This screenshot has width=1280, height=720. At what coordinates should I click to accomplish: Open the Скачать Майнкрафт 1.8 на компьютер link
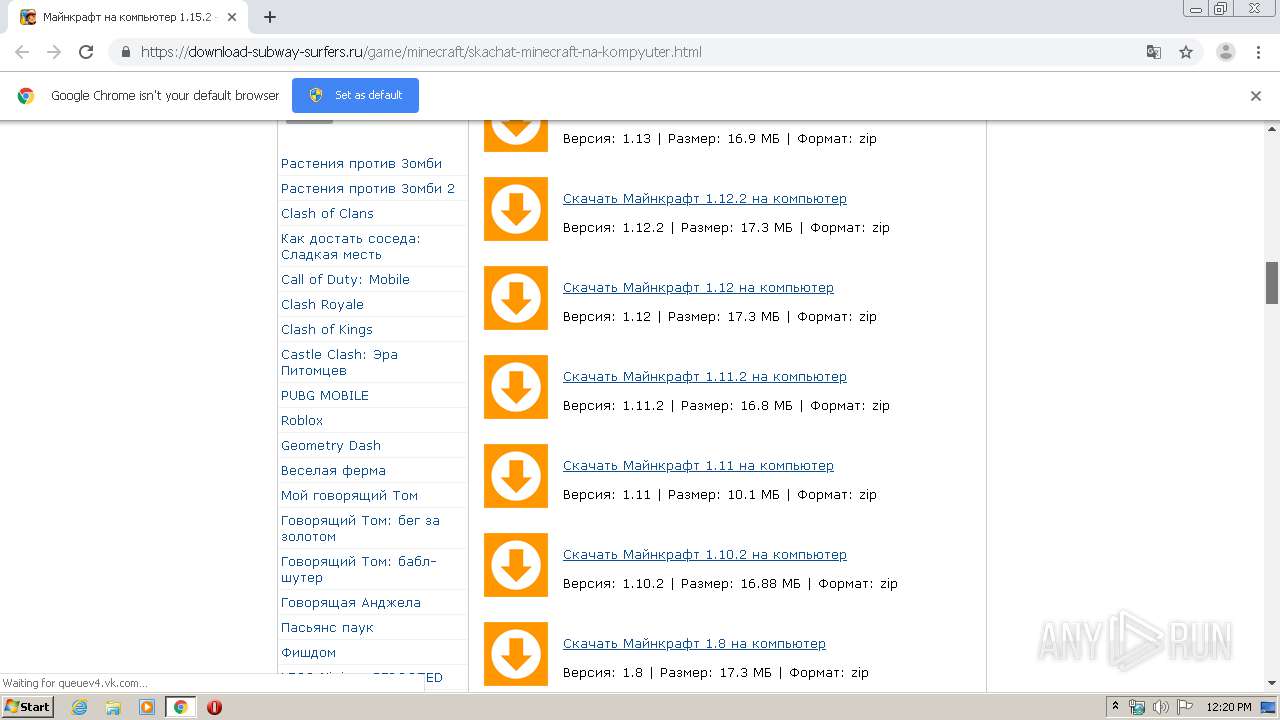[694, 643]
